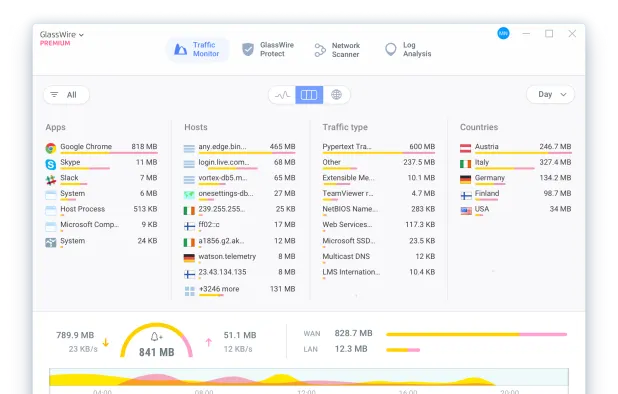The height and width of the screenshot is (394, 618).
Task: Click the USA flag icon
Action: coord(466,211)
